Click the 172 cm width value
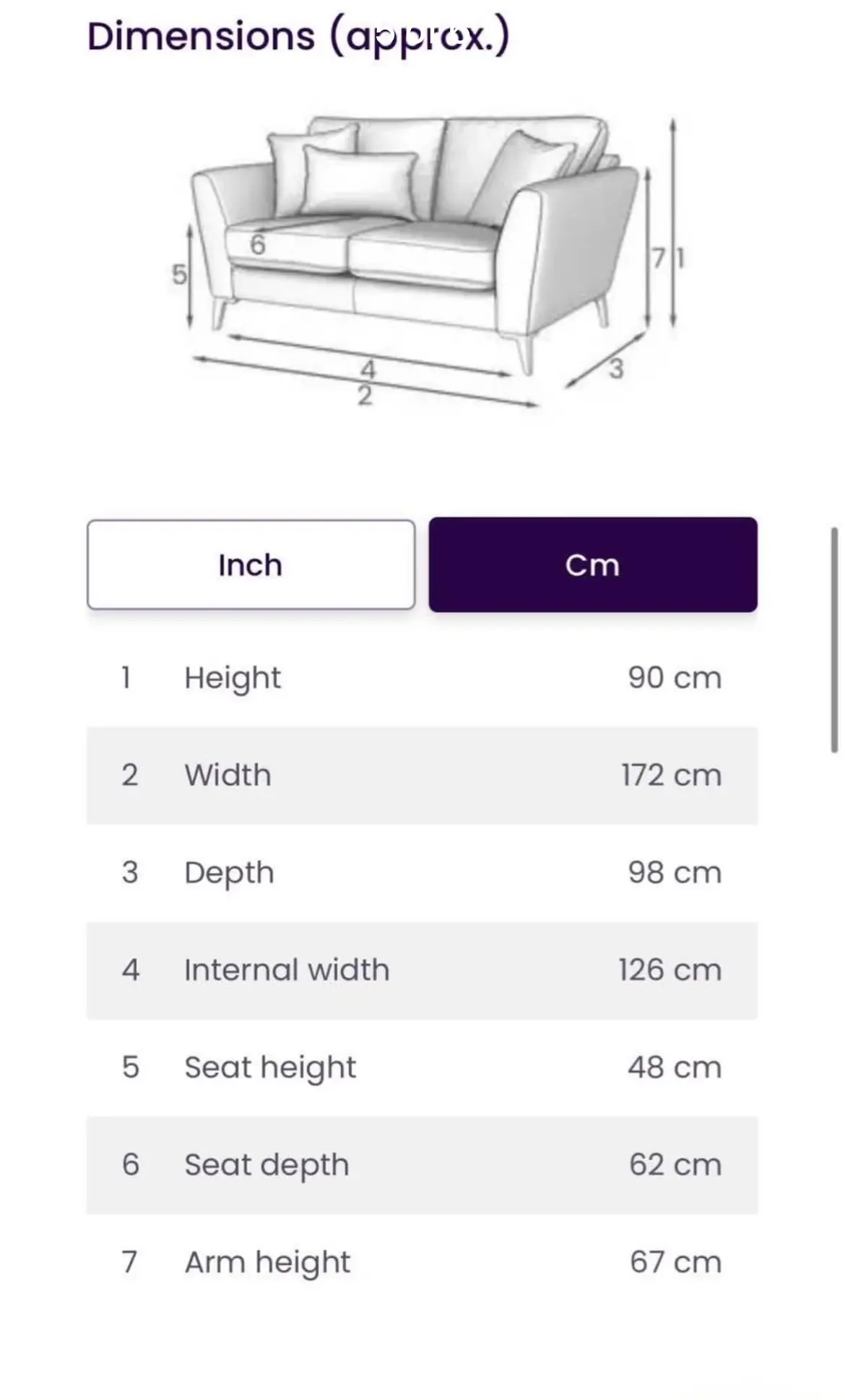845x1400 pixels. click(x=671, y=775)
